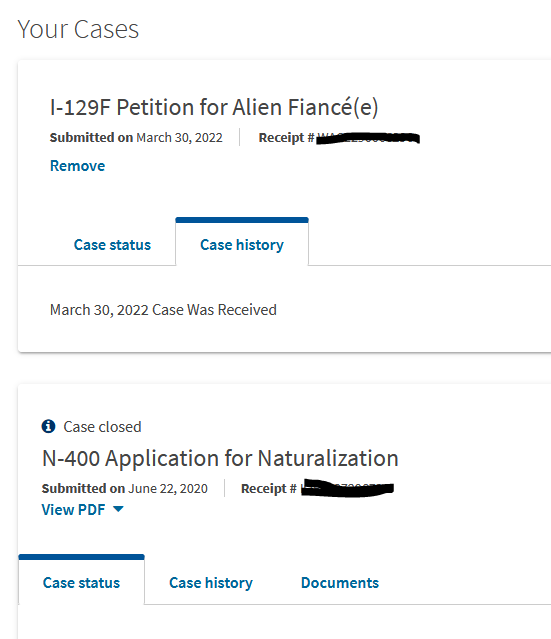Expand the View PDF dropdown arrow
Image resolution: width=551 pixels, height=639 pixels.
tap(118, 509)
